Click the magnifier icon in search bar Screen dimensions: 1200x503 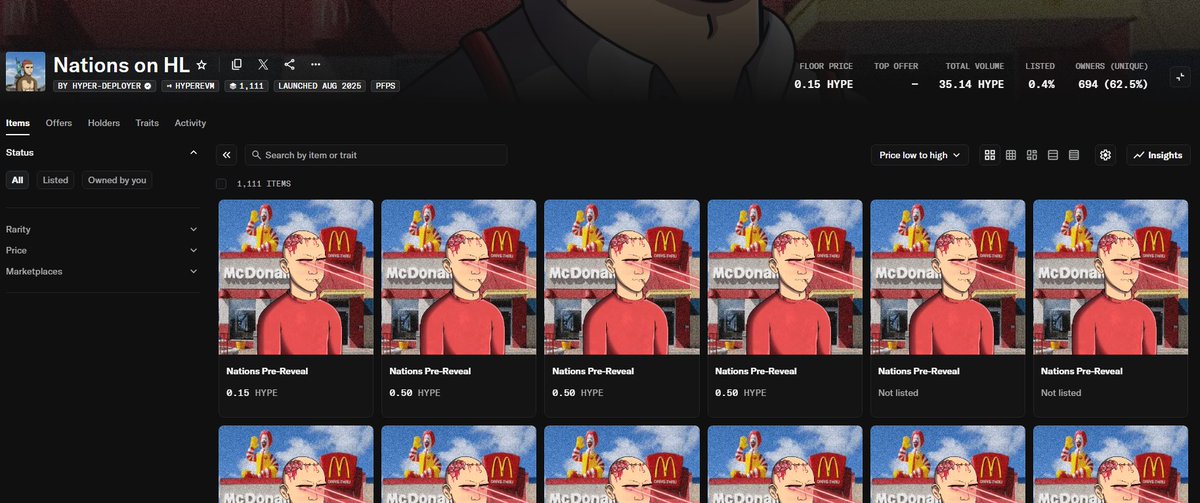(257, 155)
